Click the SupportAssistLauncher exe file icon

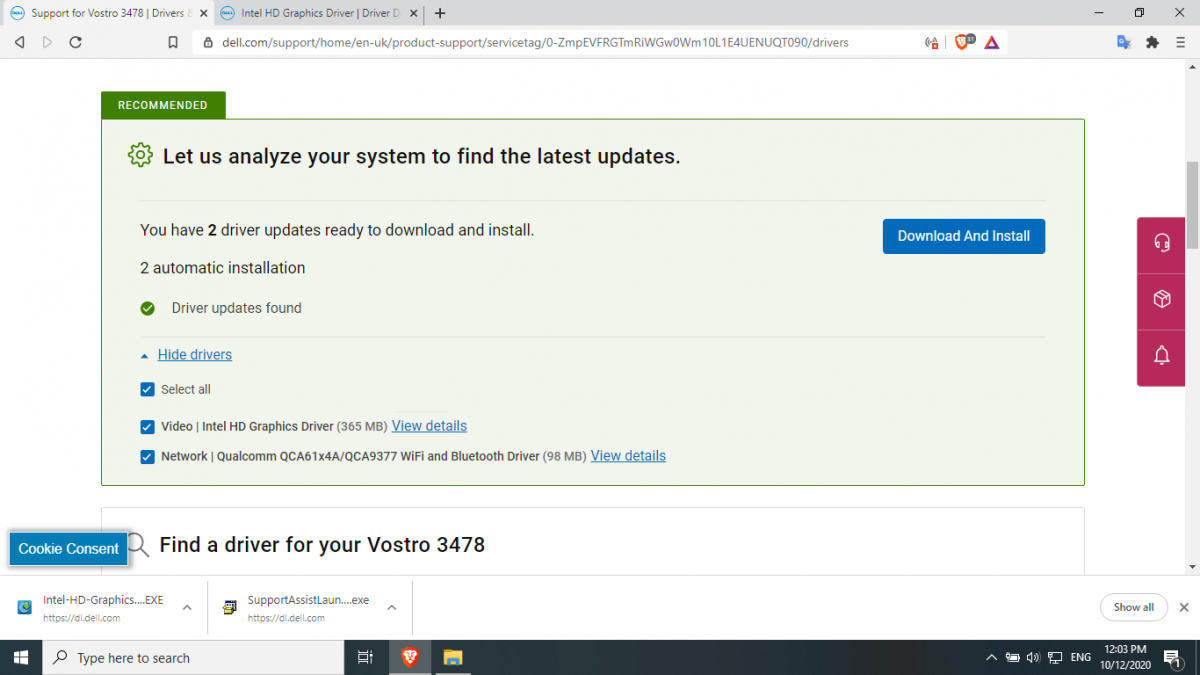[x=230, y=607]
